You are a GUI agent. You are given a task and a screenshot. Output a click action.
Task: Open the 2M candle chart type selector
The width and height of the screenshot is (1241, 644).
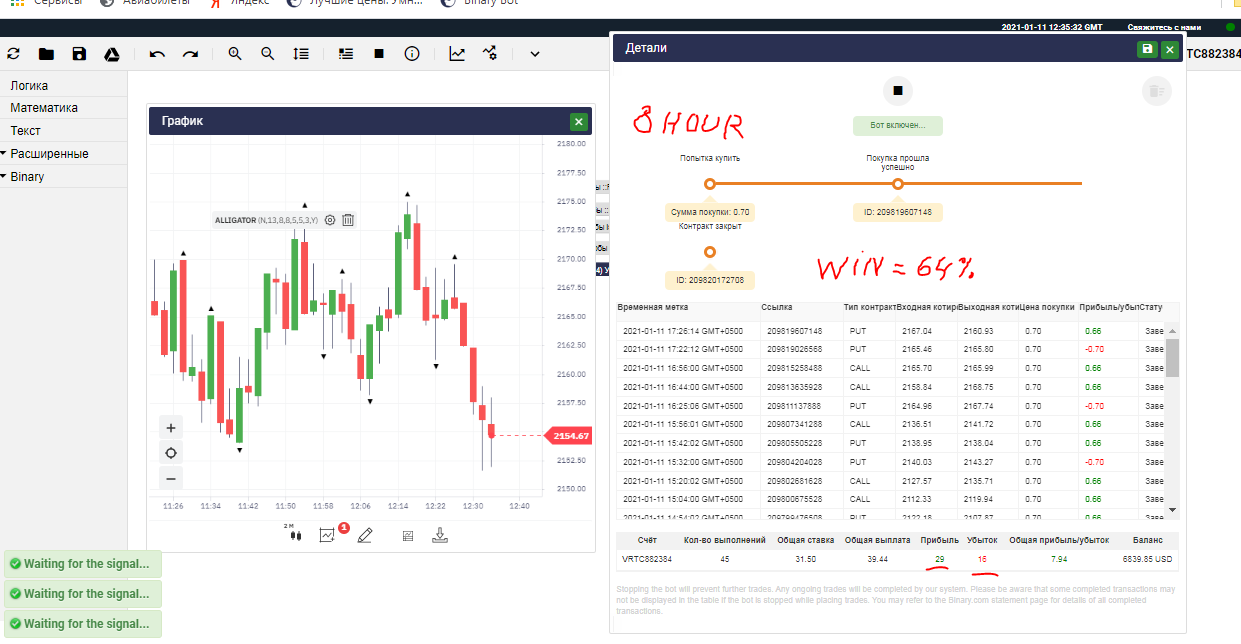point(293,533)
